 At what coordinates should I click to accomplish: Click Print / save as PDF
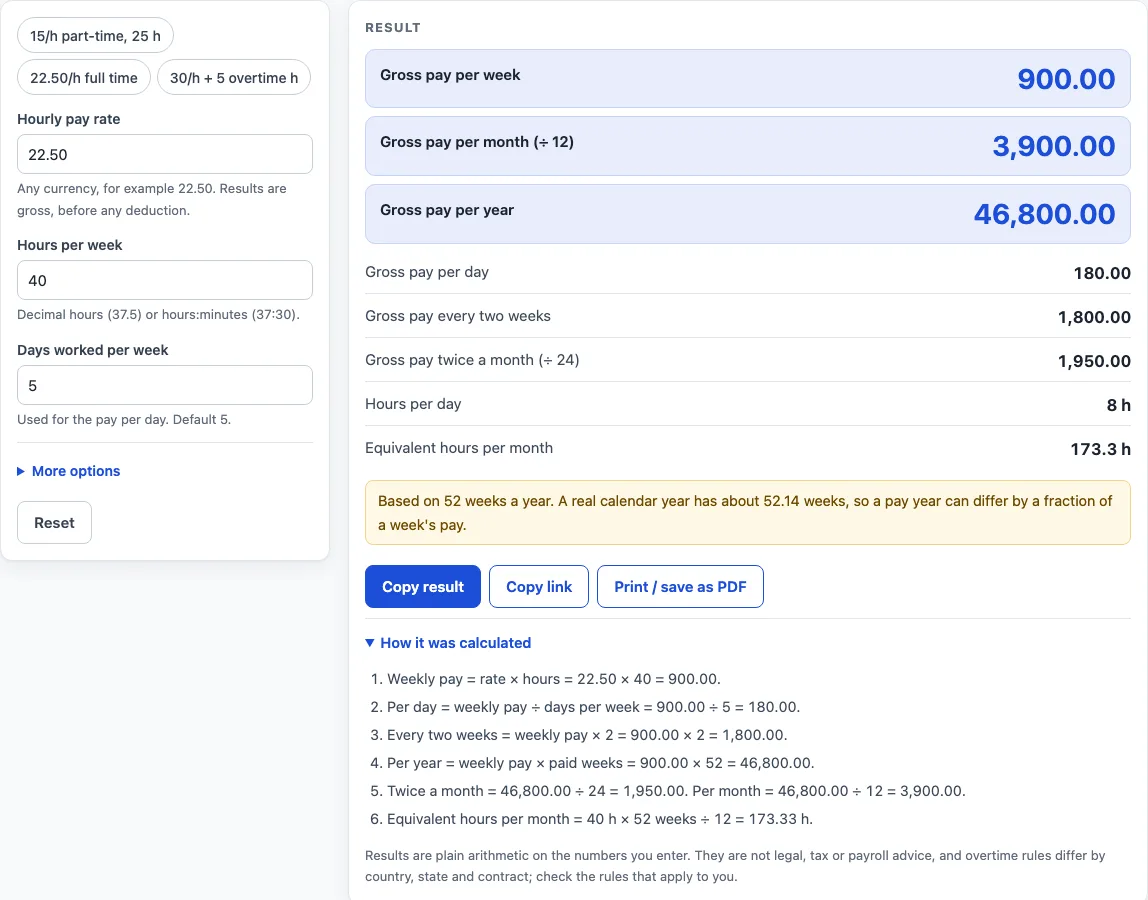coord(680,587)
